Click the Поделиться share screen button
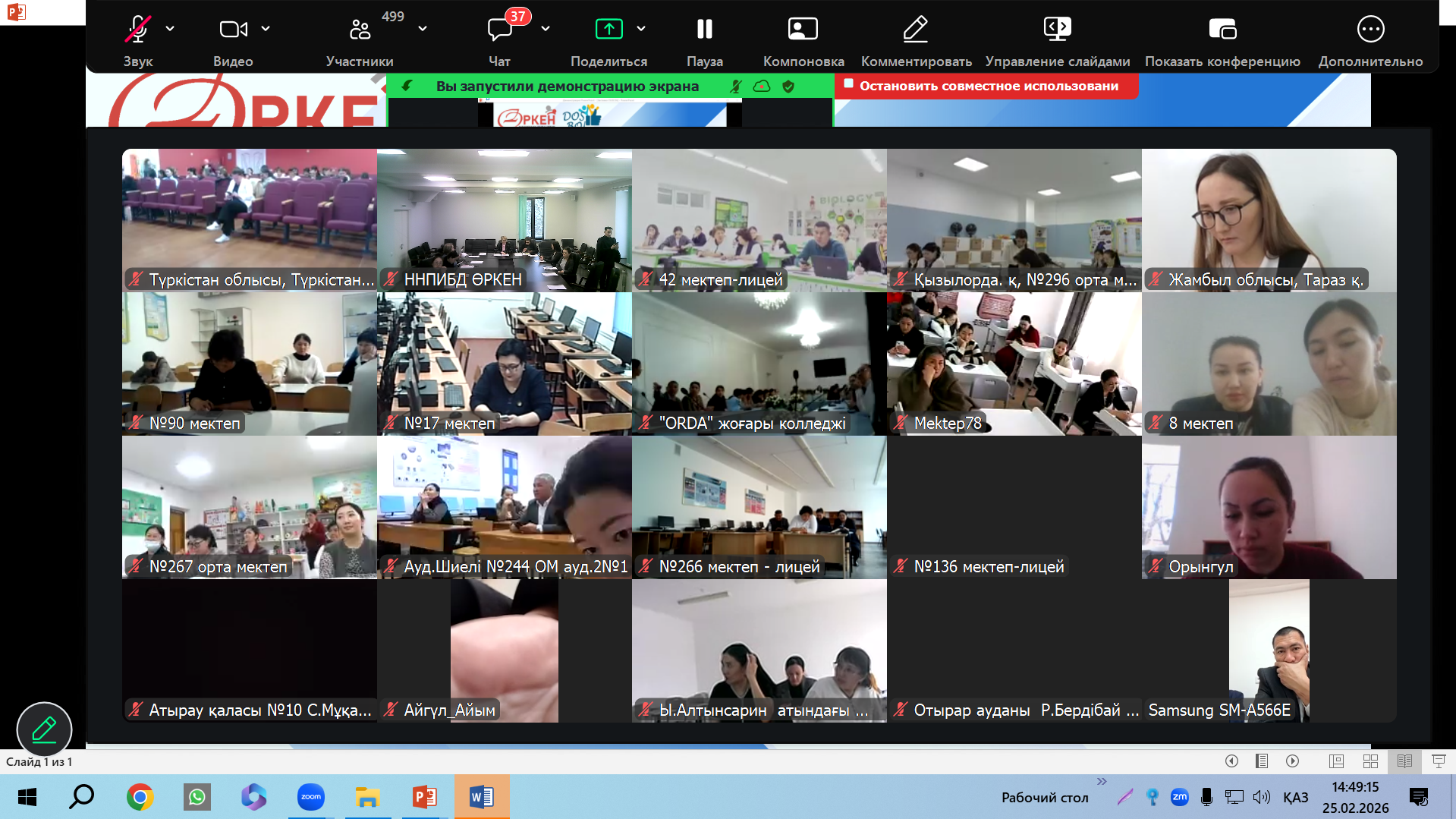Screen dimensions: 1456x819 tap(609, 30)
